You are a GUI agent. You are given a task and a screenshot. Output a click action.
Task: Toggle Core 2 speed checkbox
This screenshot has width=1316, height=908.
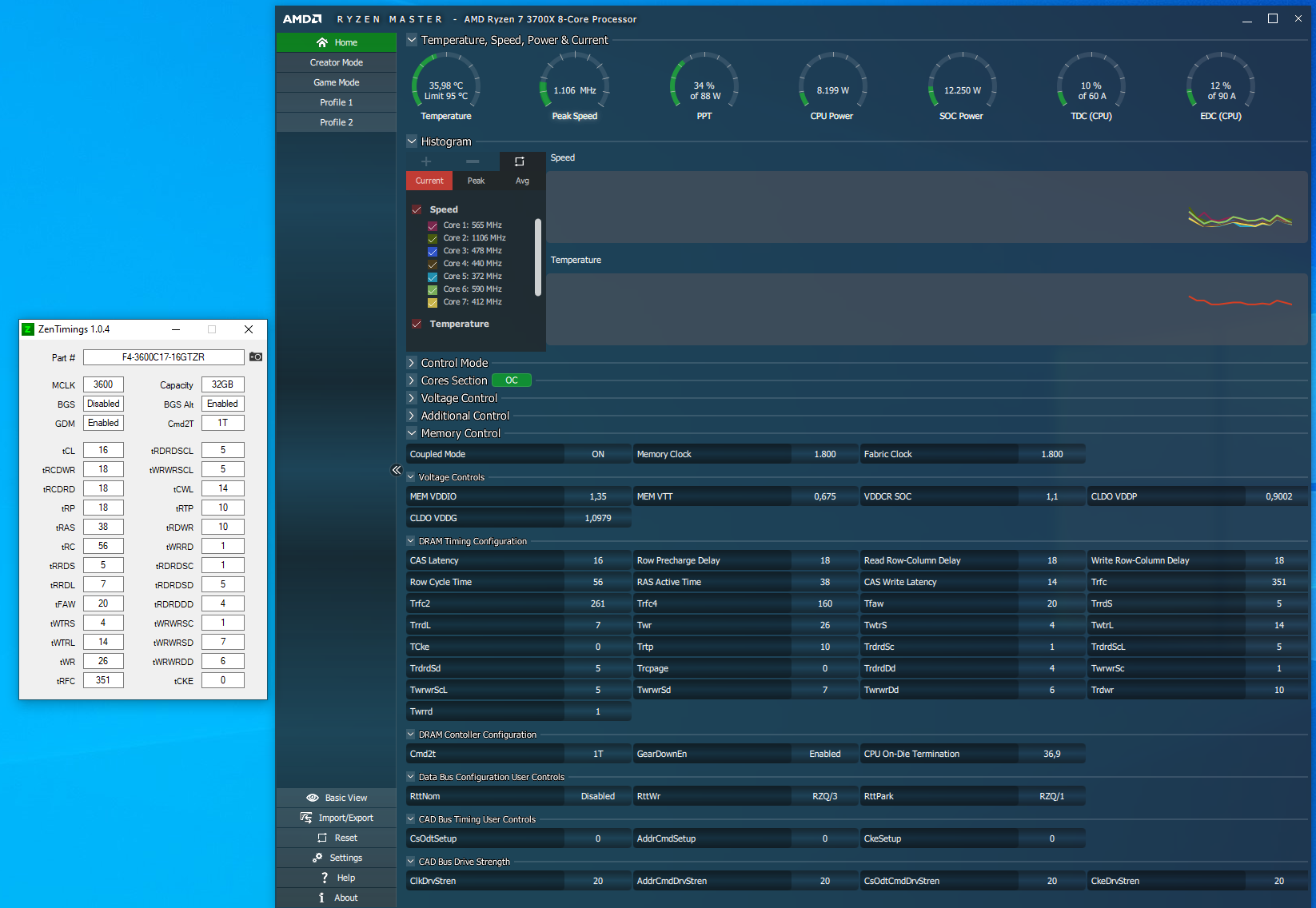433,239
